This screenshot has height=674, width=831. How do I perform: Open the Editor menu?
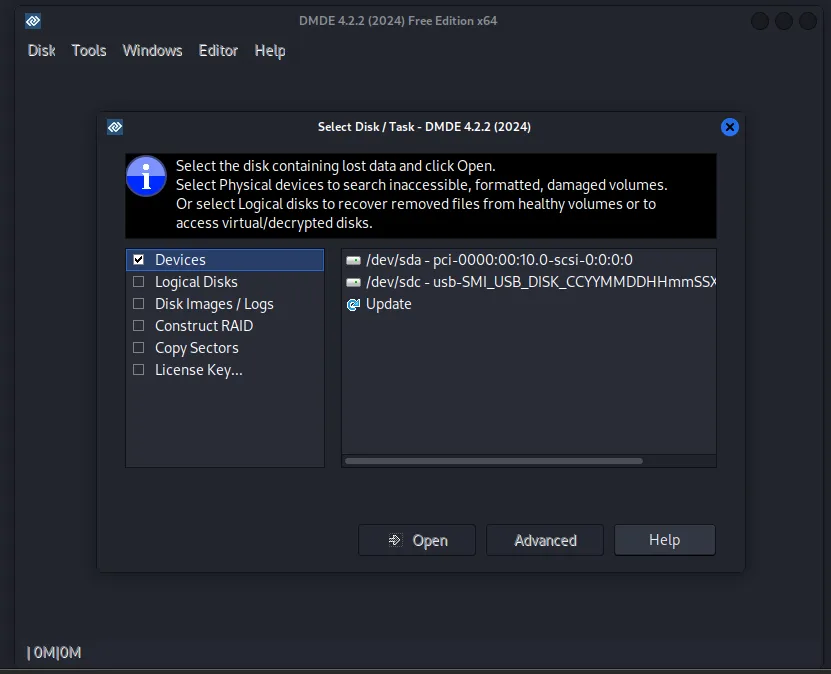(218, 50)
